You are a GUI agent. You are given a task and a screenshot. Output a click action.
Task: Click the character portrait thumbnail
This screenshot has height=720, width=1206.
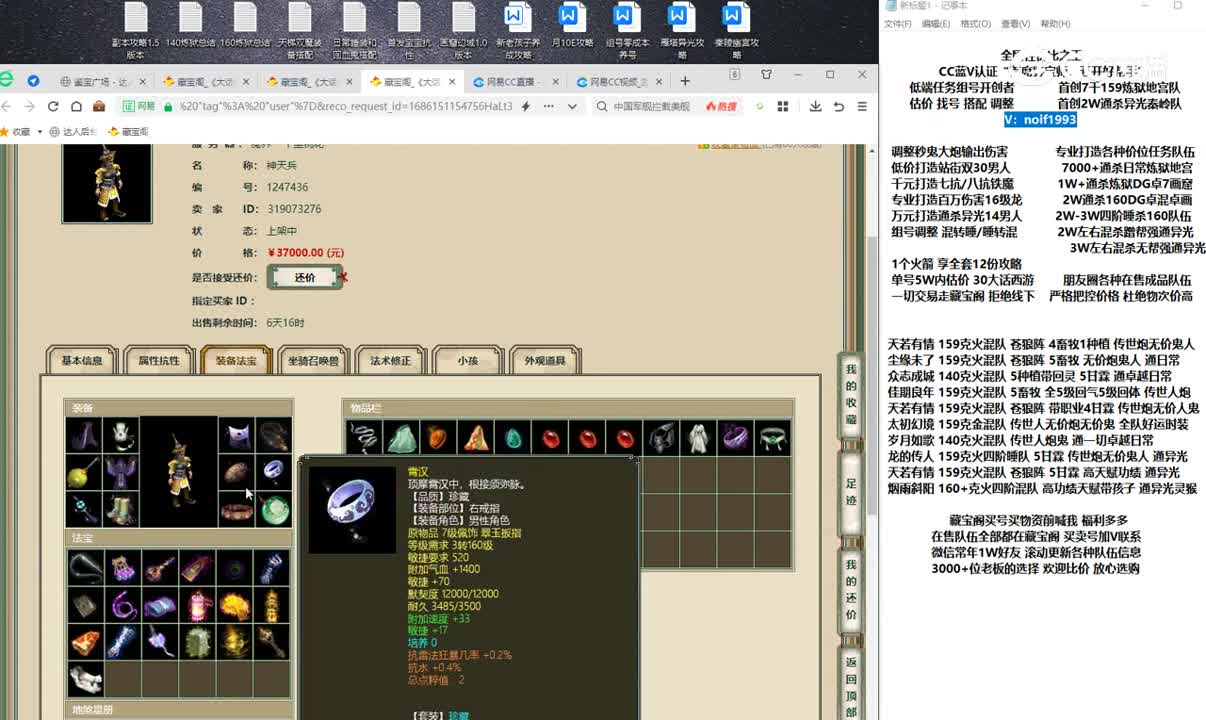[x=107, y=183]
